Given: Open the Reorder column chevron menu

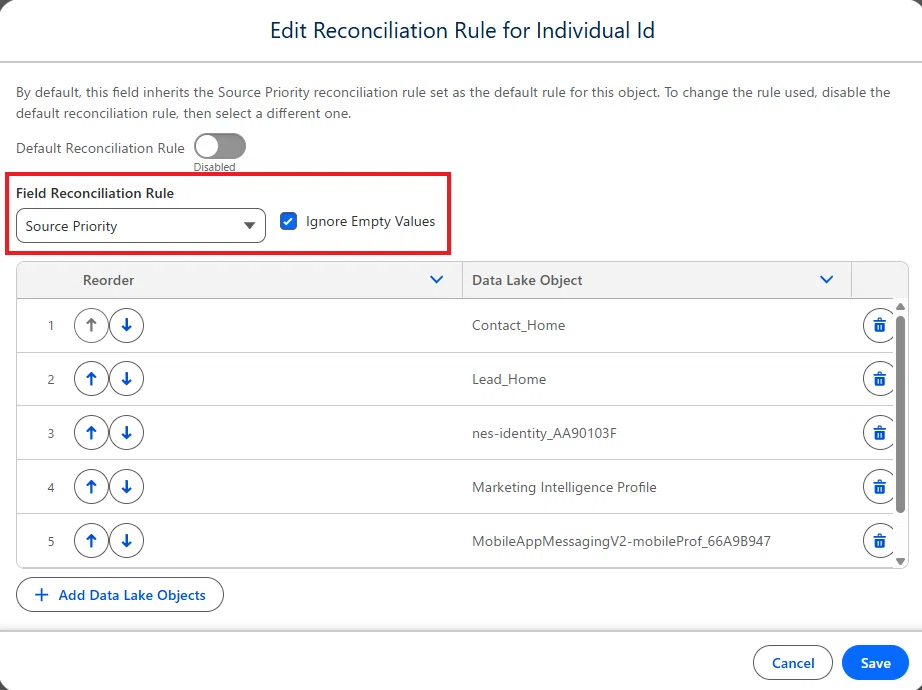Looking at the screenshot, I should [436, 279].
